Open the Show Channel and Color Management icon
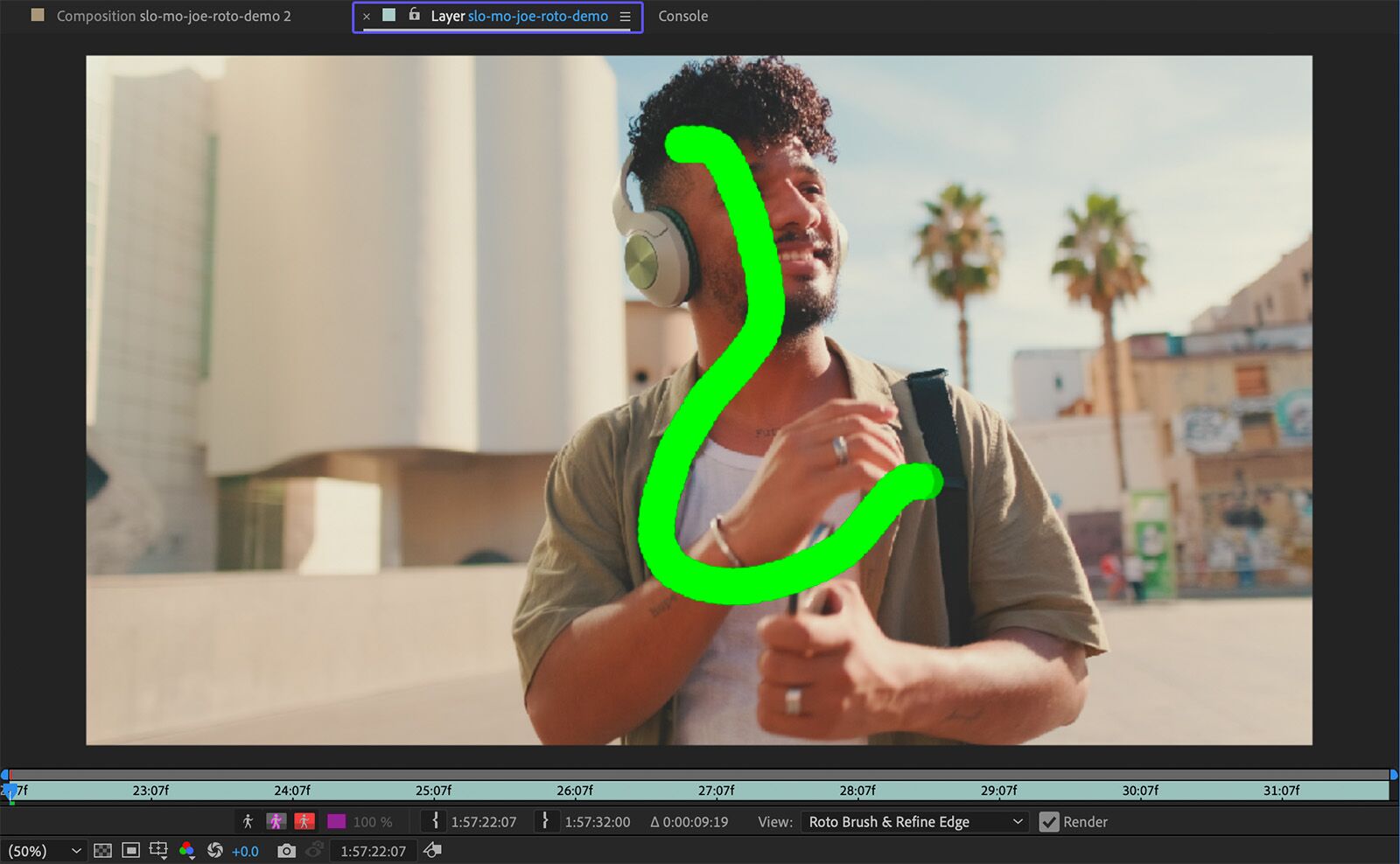This screenshot has width=1400, height=864. coord(186,850)
